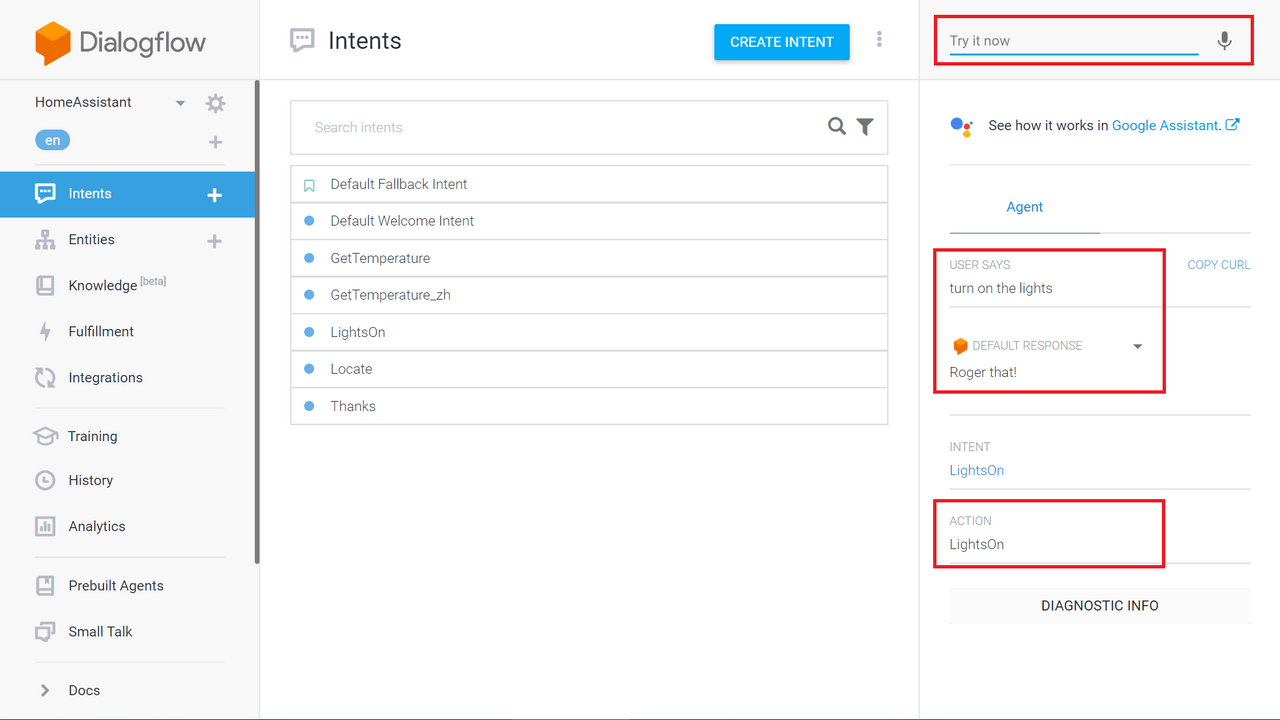Open Analytics section
The width and height of the screenshot is (1280, 720).
97,526
